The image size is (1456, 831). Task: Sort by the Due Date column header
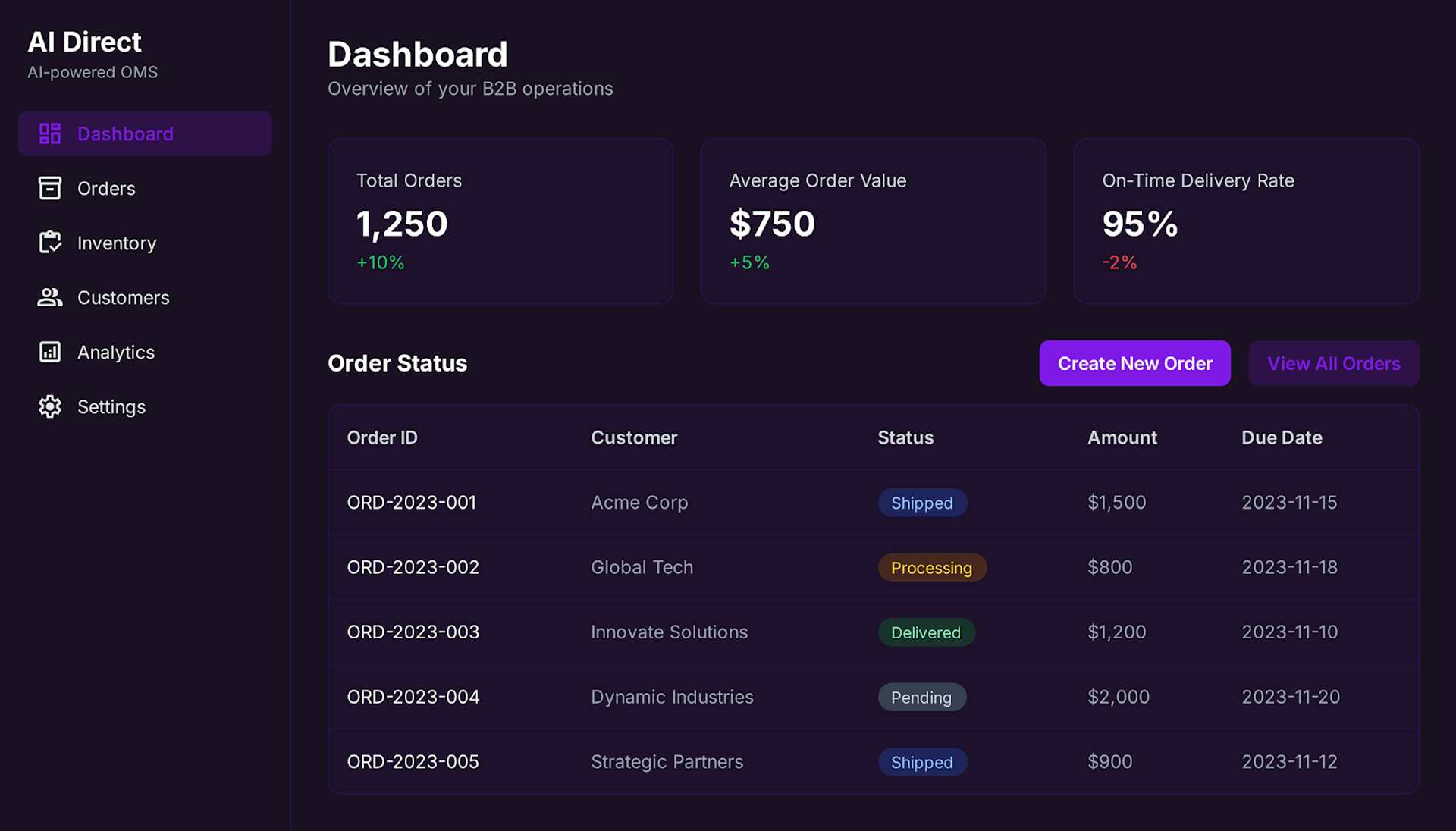click(1281, 437)
